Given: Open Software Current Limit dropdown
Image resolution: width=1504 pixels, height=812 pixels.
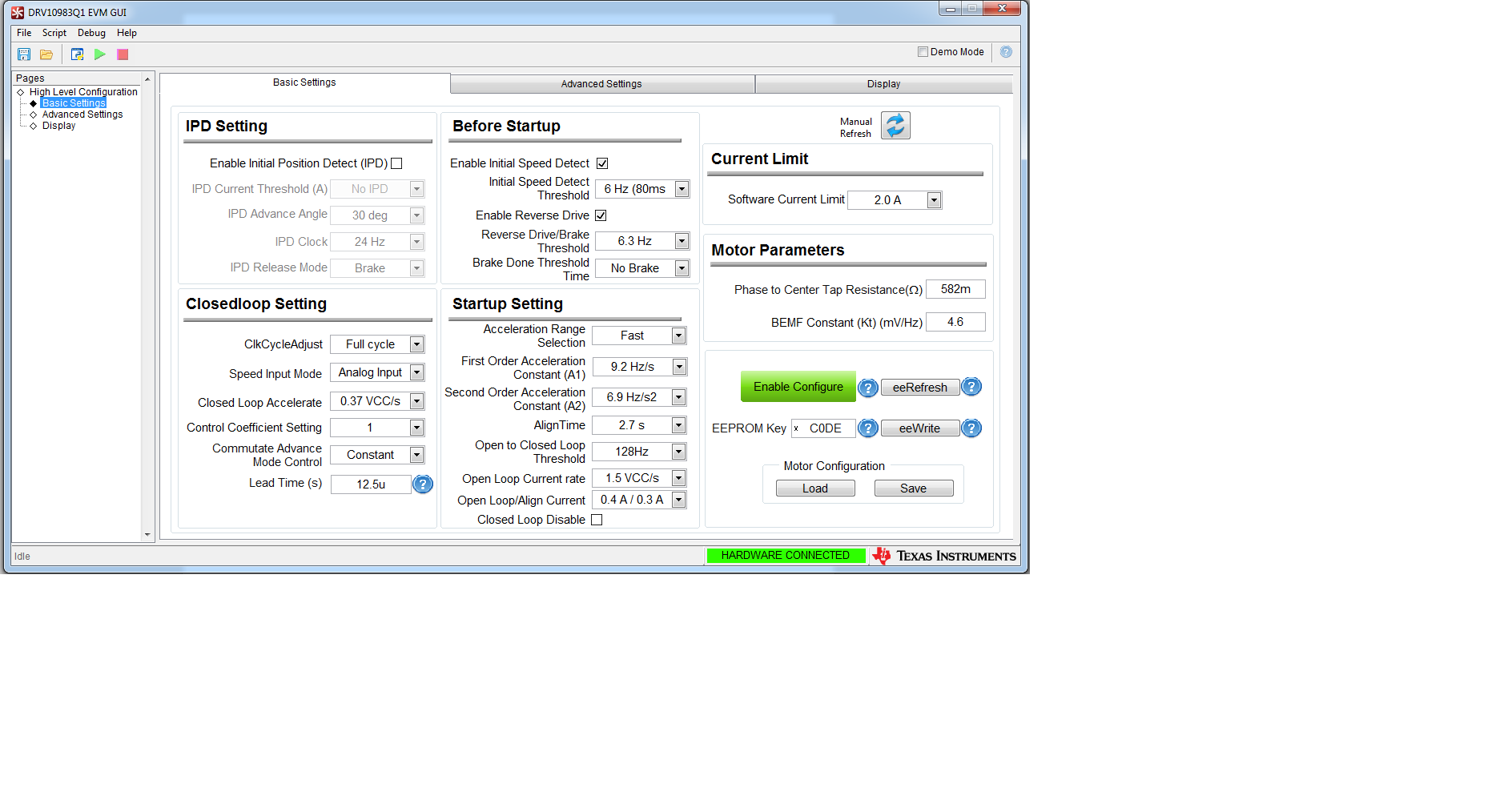Looking at the screenshot, I should coord(895,200).
